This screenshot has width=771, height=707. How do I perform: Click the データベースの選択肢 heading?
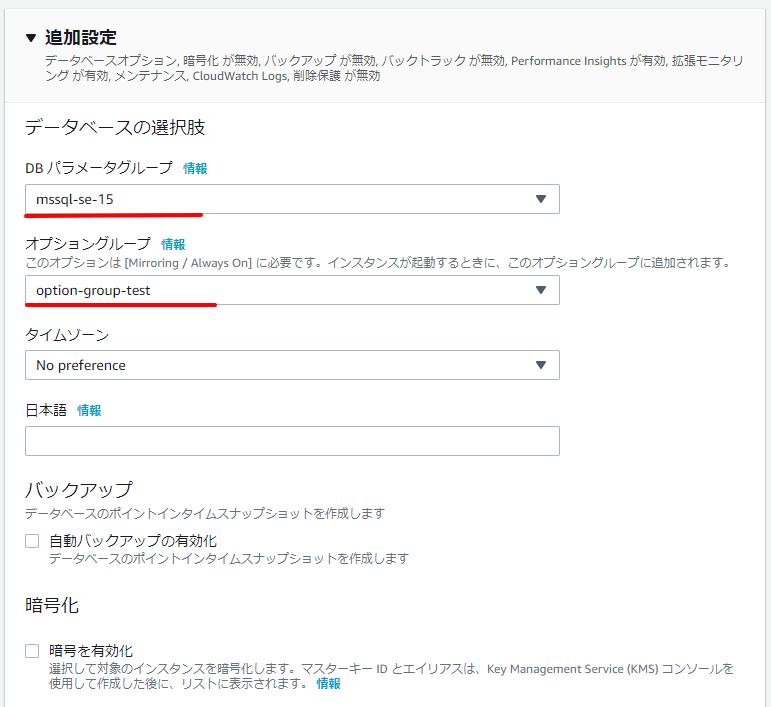pos(115,127)
